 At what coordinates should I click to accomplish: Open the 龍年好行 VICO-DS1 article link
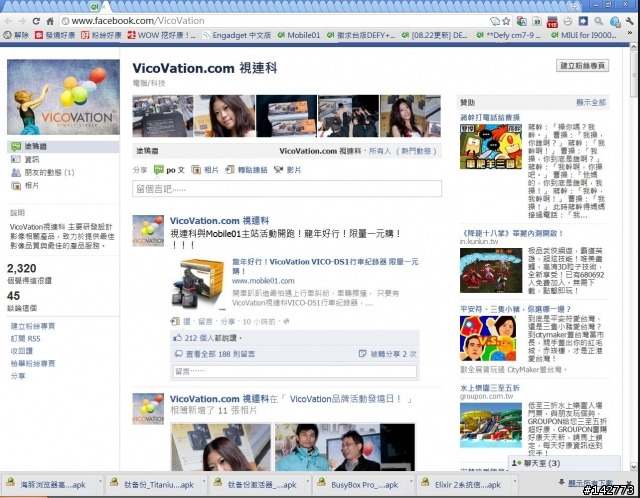325,266
